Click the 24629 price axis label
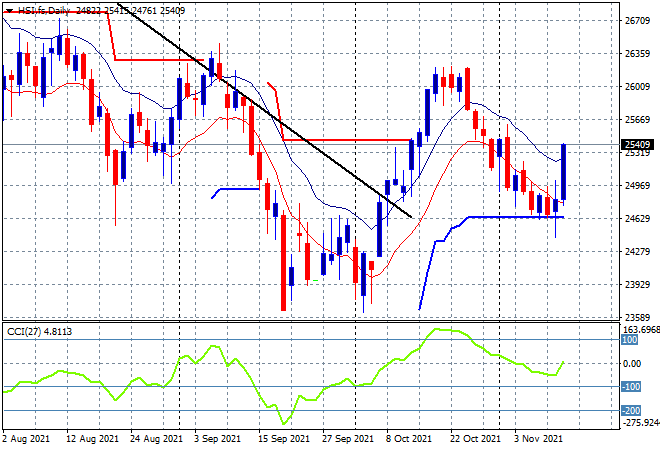Viewport: 660px width, 450px height. (637, 218)
